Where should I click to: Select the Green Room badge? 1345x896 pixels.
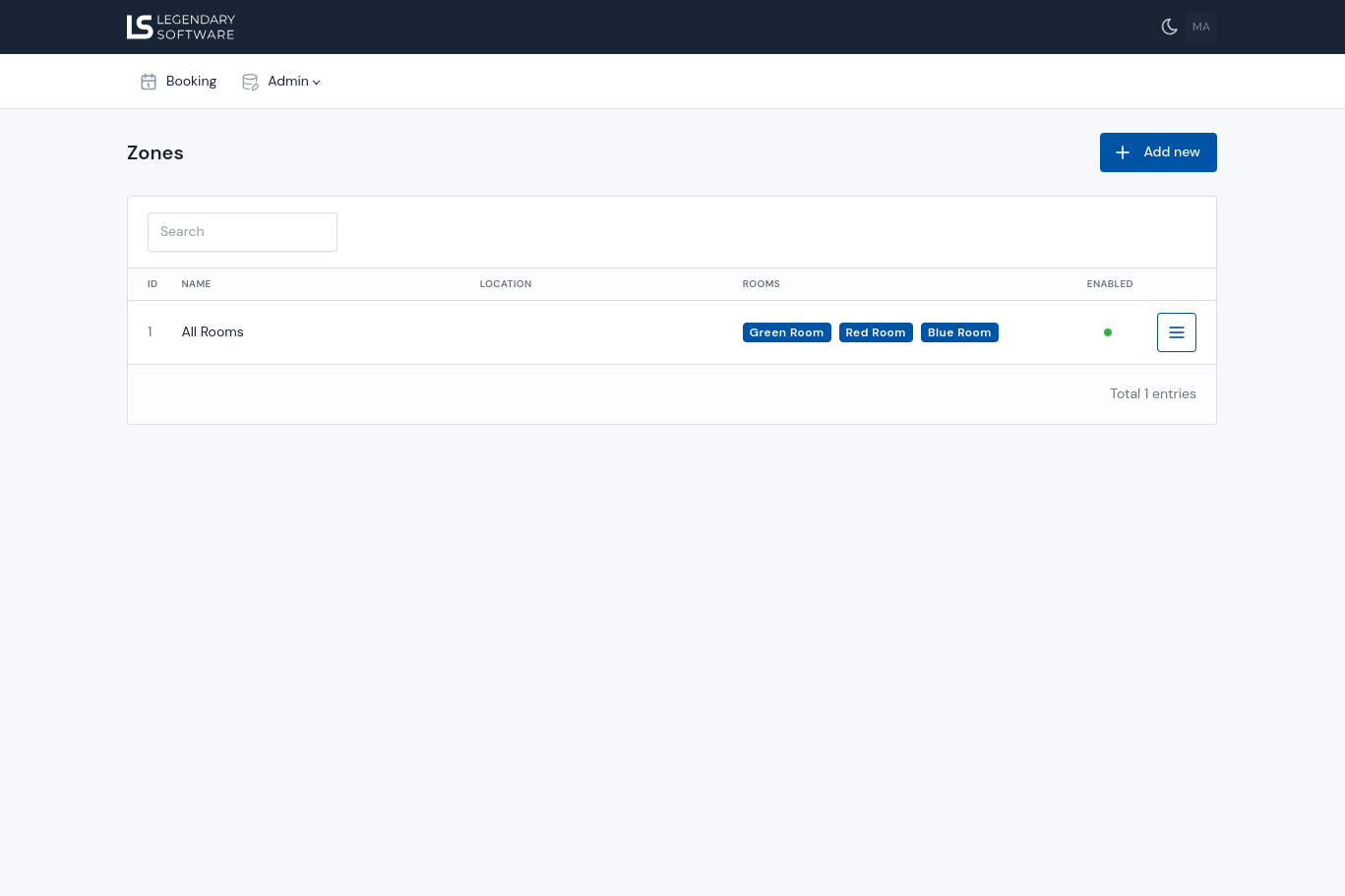pyautogui.click(x=786, y=332)
